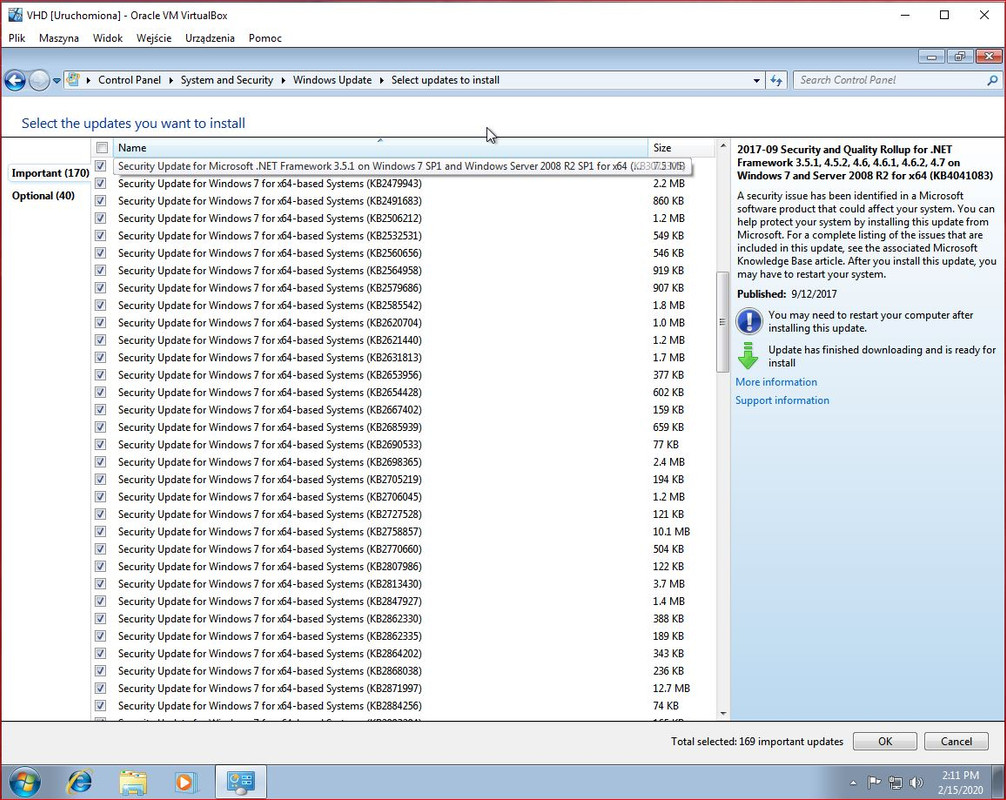Expand arrow after Windows Update breadcrumb
This screenshot has width=1006, height=800.
[x=382, y=80]
